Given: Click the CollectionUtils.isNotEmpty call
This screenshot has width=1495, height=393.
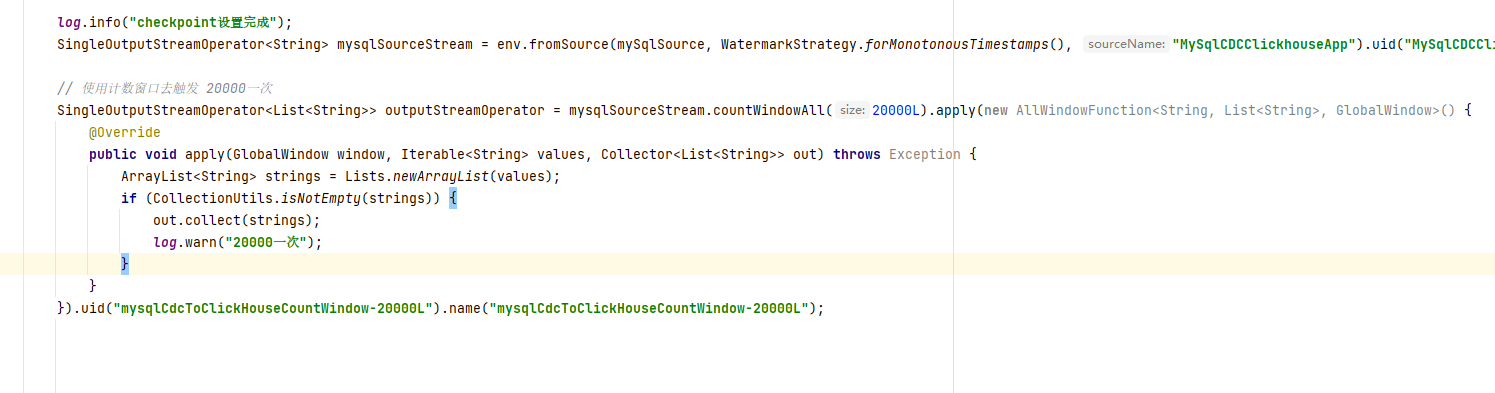Looking at the screenshot, I should [277, 198].
